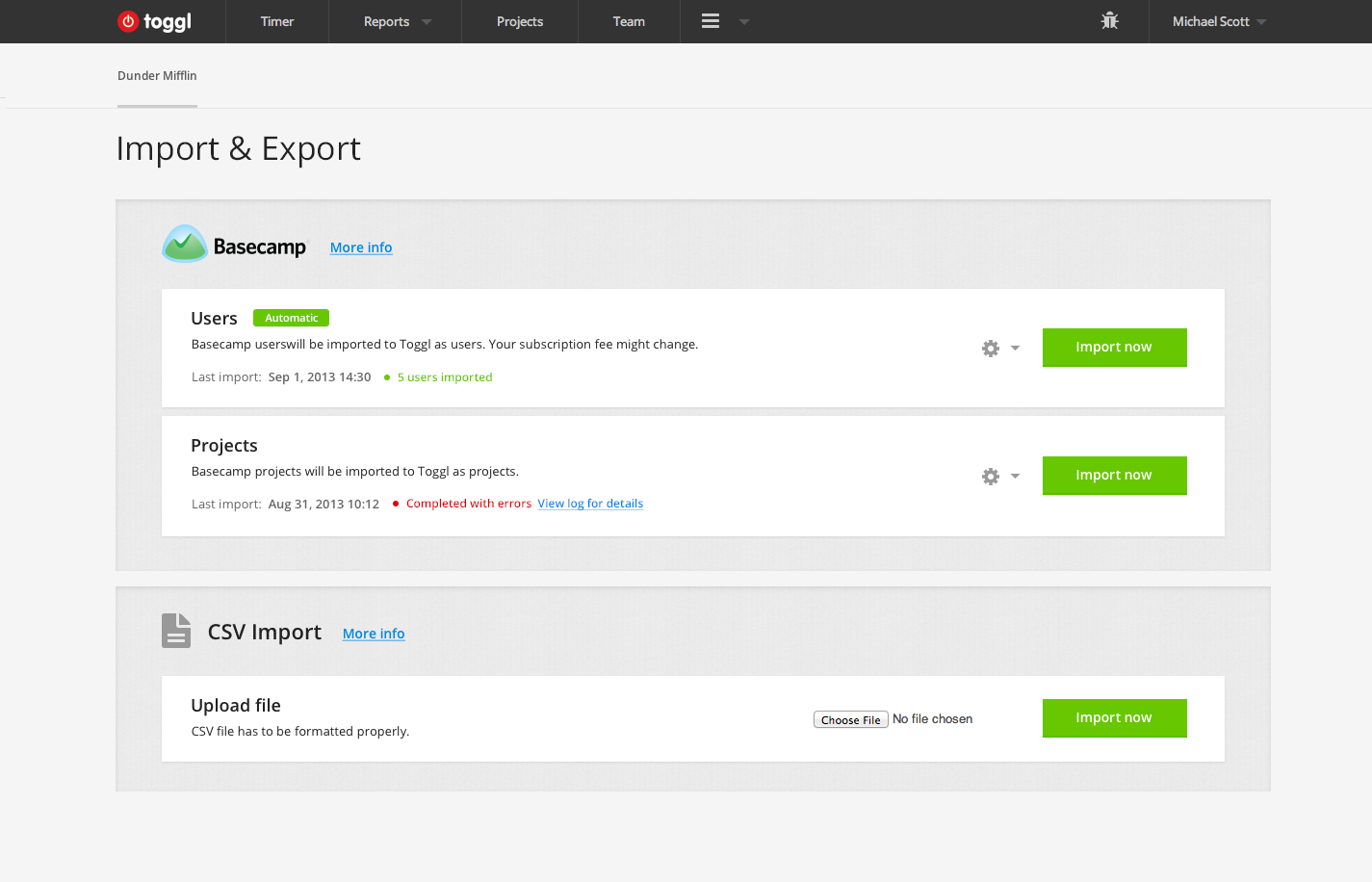Screen dimensions: 1372x882
Task: Click the Toggl logo icon
Action: point(128,21)
